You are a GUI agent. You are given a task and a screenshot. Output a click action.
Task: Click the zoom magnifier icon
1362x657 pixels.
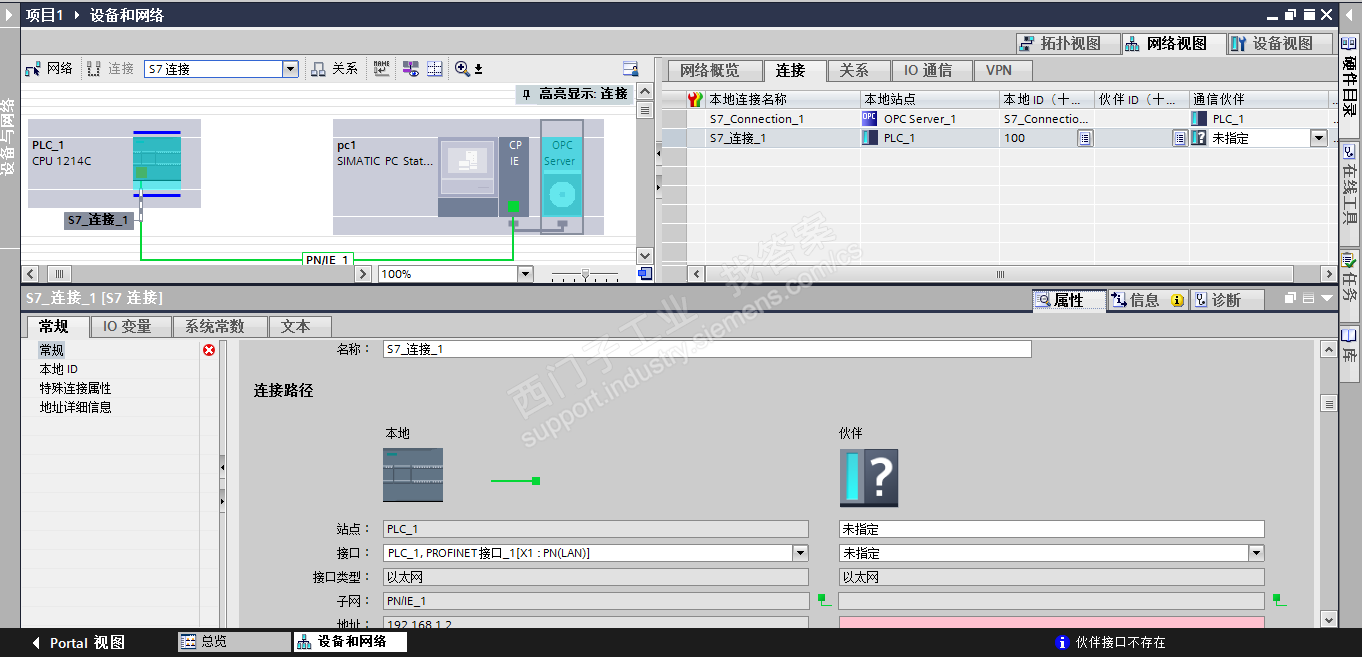tap(462, 68)
